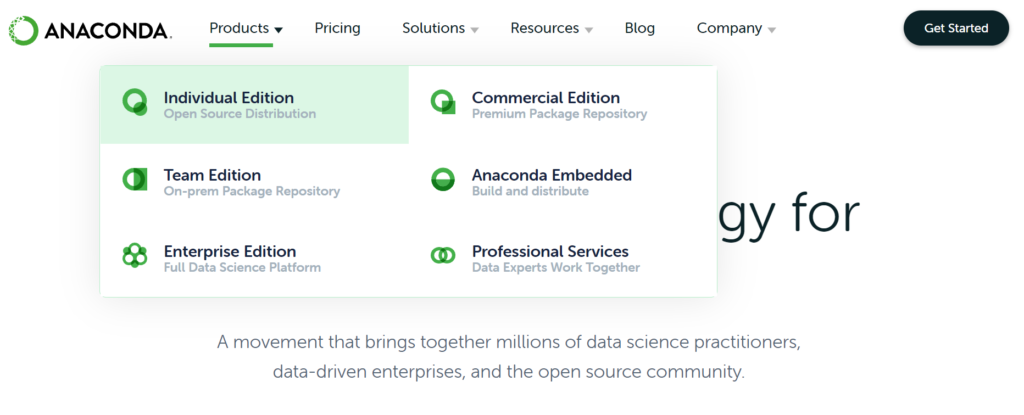Screen dimensions: 1024x415
Task: Go to the Blog page
Action: [639, 28]
